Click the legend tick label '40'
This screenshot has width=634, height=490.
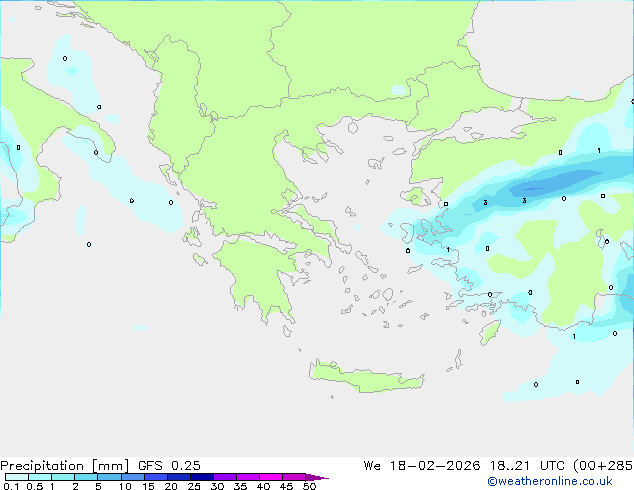(x=263, y=486)
